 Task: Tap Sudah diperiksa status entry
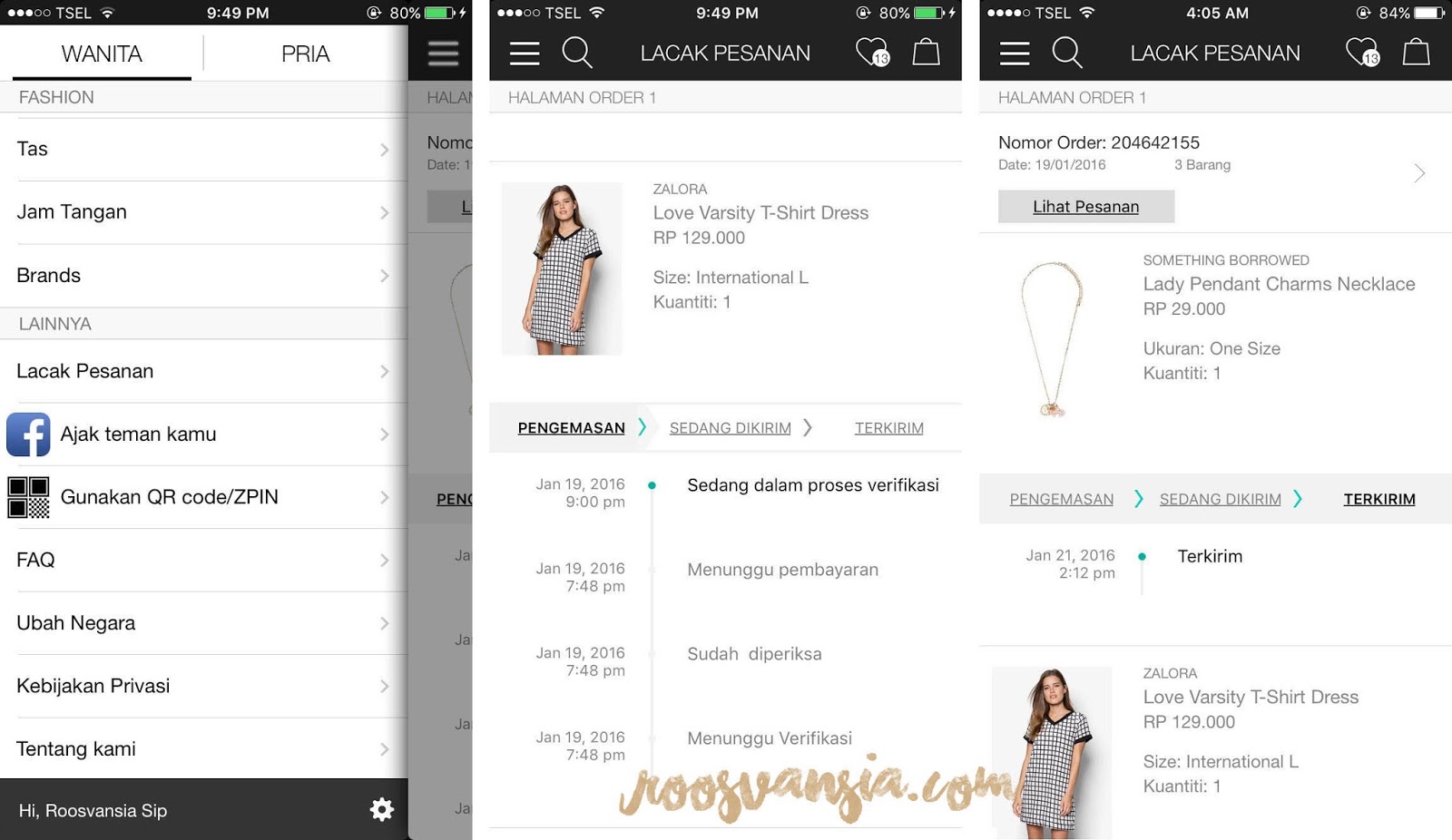754,654
